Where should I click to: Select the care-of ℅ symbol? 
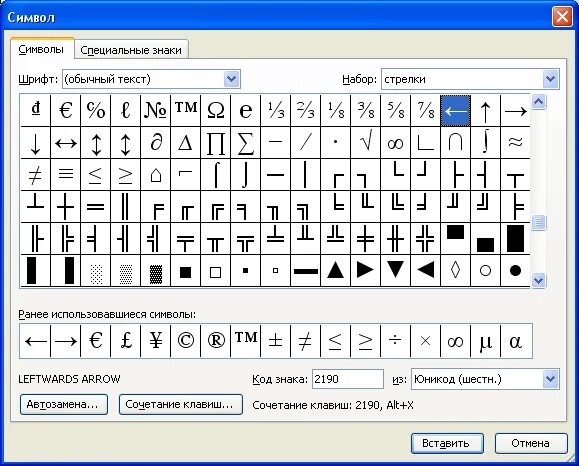(x=96, y=110)
